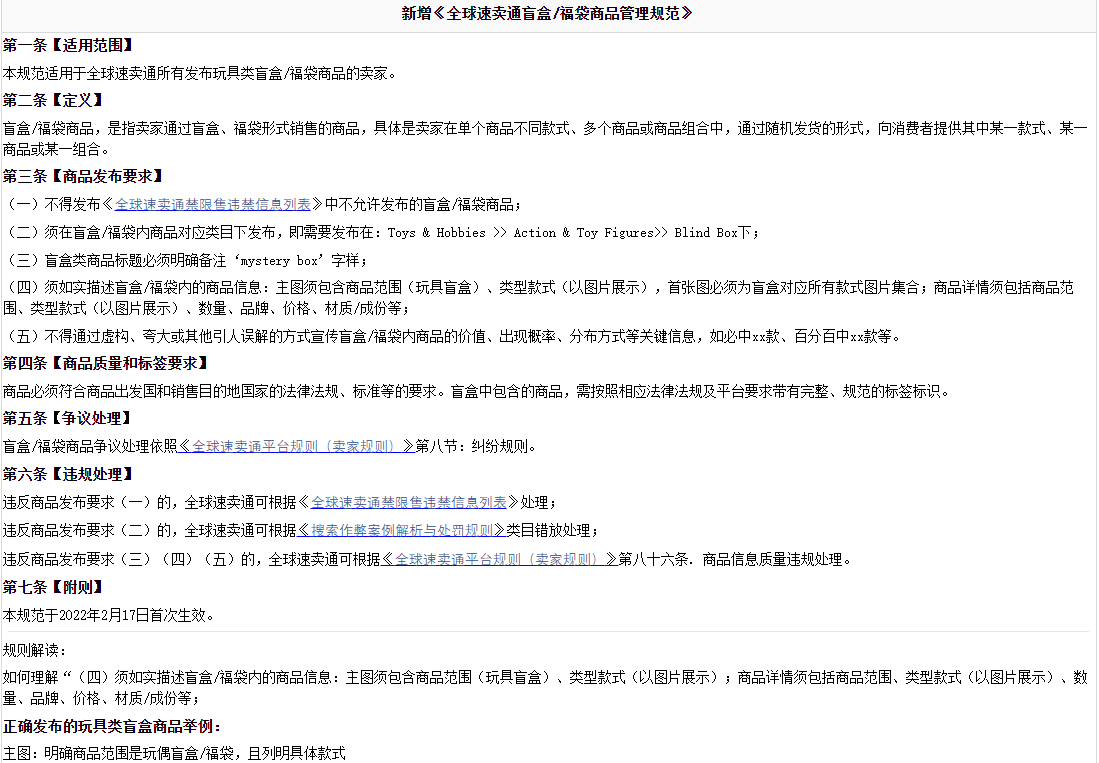Screen dimensions: 1099x763
Task: Open 全球速卖通禁限售违禁信息列表 link in 第三条
Action: coord(212,205)
